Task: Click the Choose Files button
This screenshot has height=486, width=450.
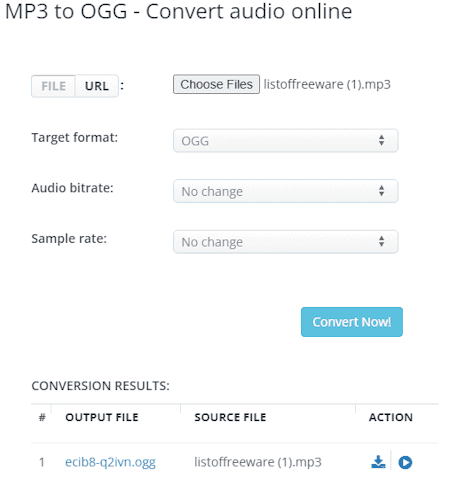Action: [216, 84]
